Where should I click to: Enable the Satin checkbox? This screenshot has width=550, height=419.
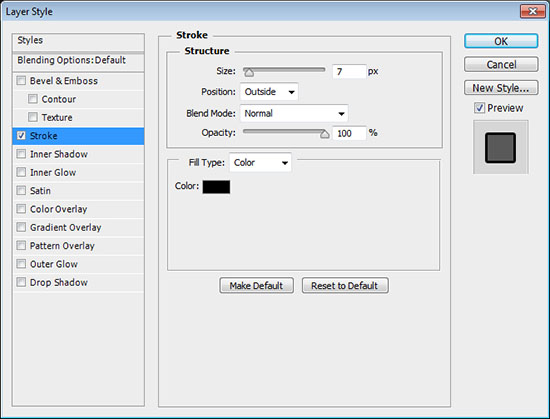[21, 190]
